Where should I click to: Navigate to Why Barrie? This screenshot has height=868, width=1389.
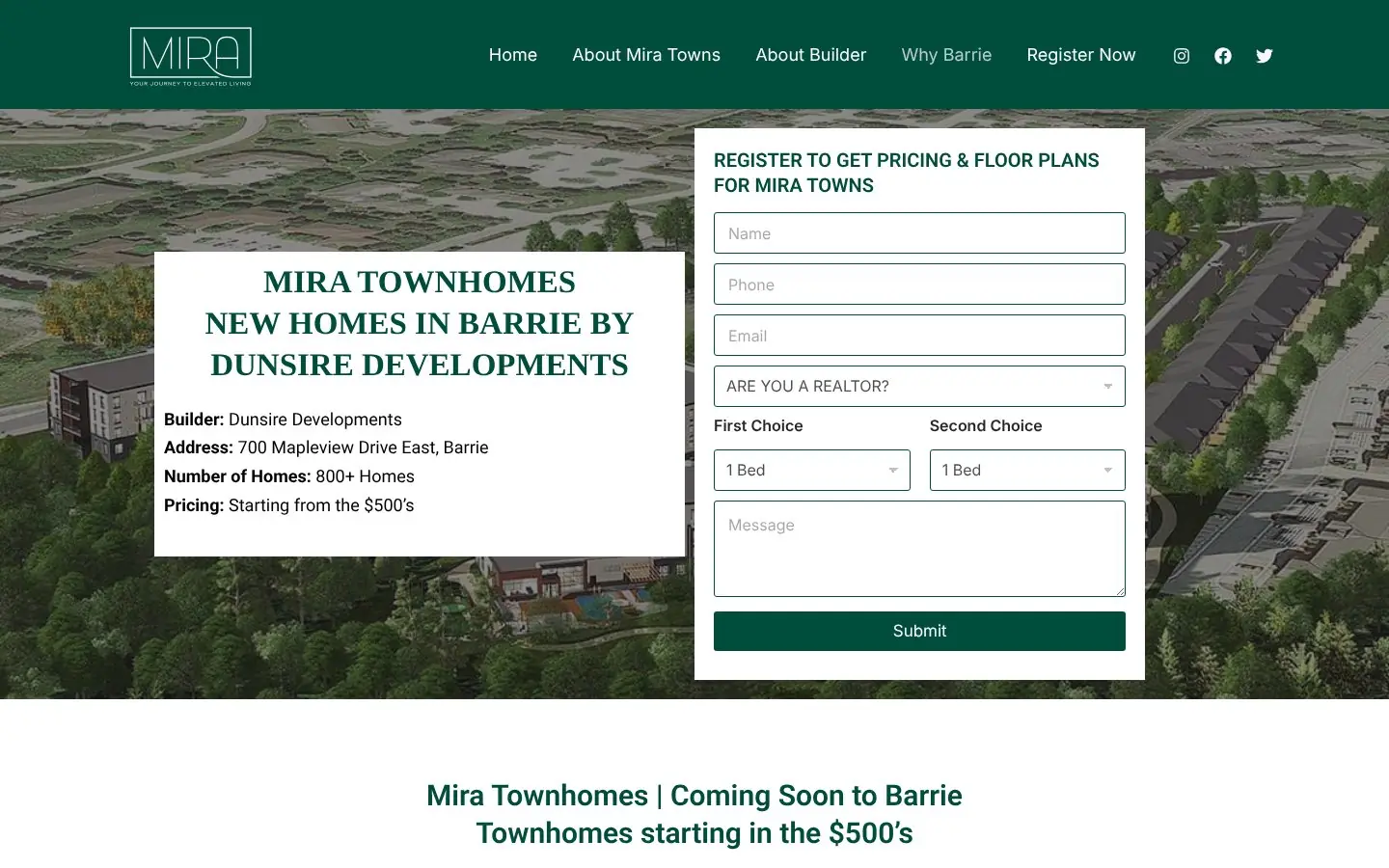[946, 55]
